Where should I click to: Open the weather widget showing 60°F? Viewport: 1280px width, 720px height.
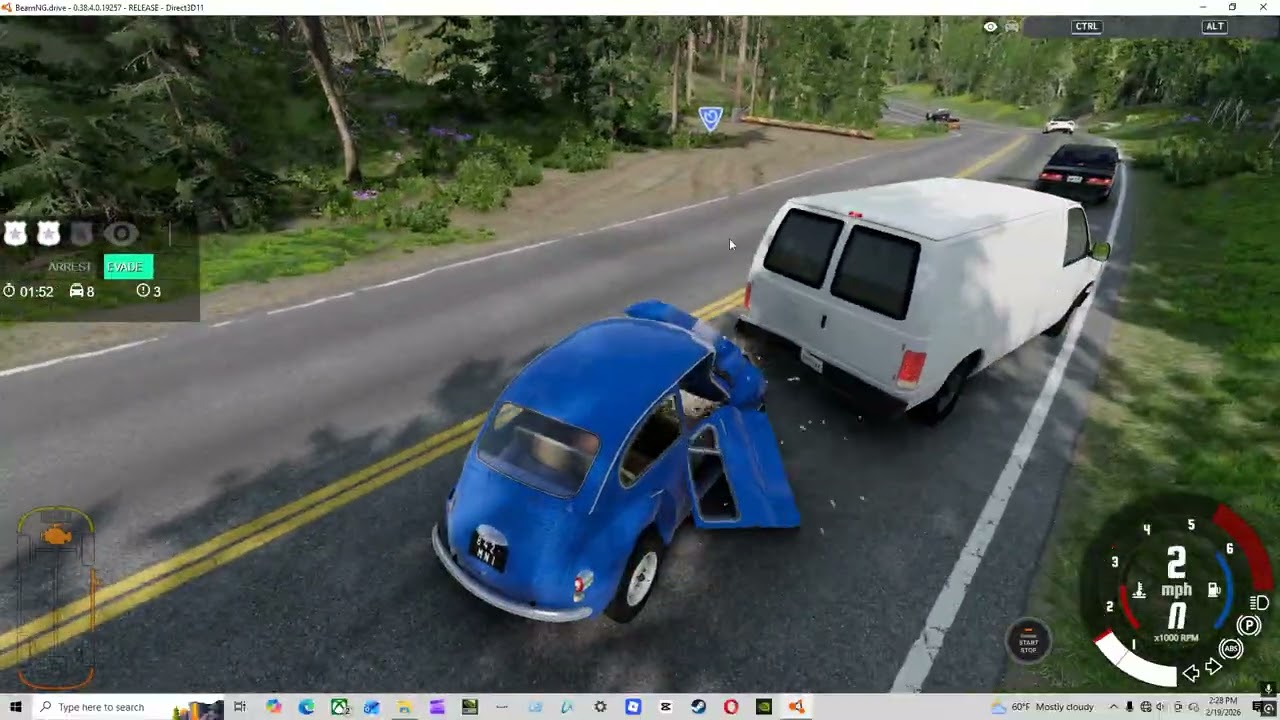tap(1042, 707)
